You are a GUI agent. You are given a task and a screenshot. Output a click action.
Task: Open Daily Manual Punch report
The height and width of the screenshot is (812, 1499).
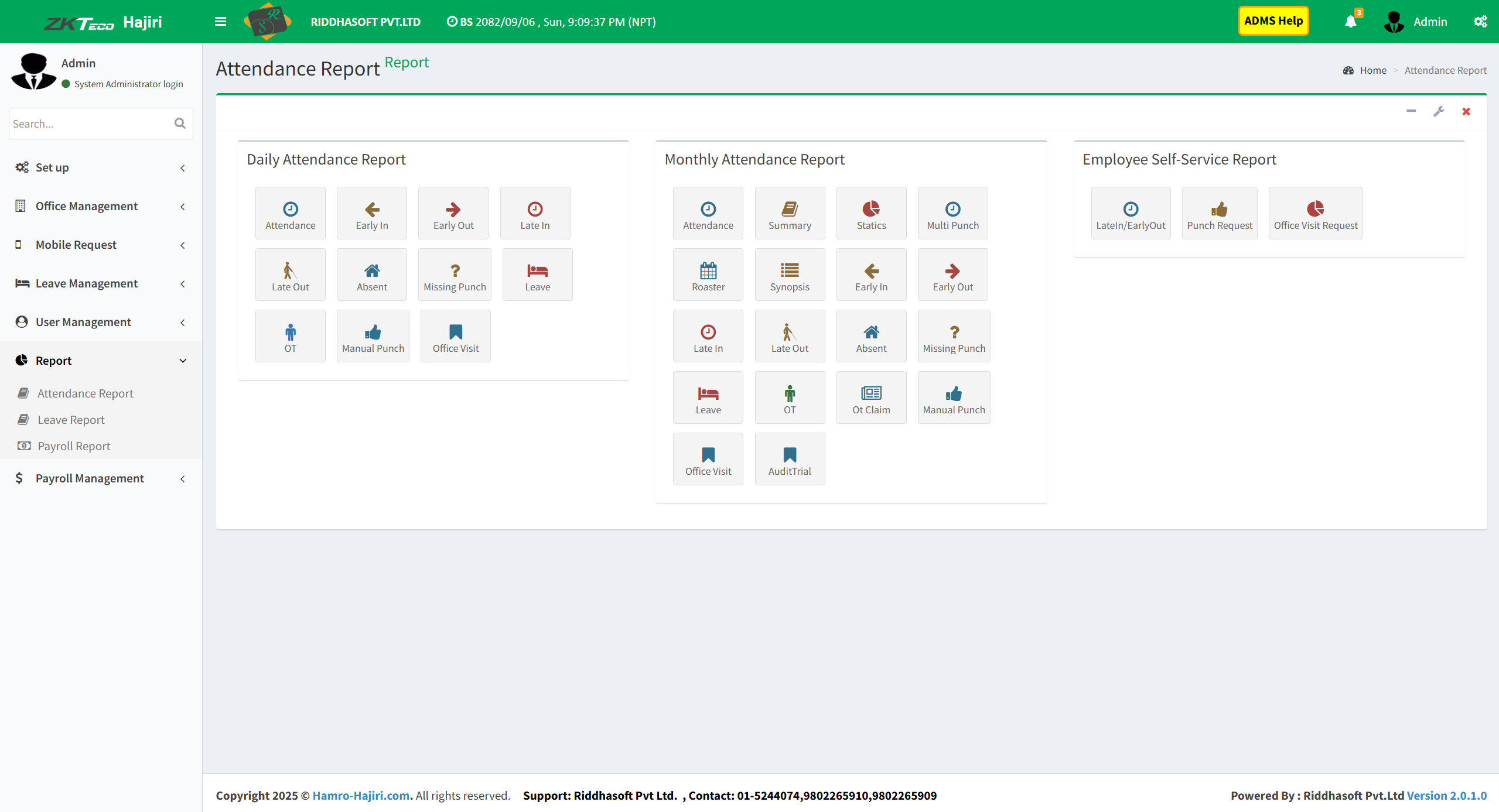[373, 337]
